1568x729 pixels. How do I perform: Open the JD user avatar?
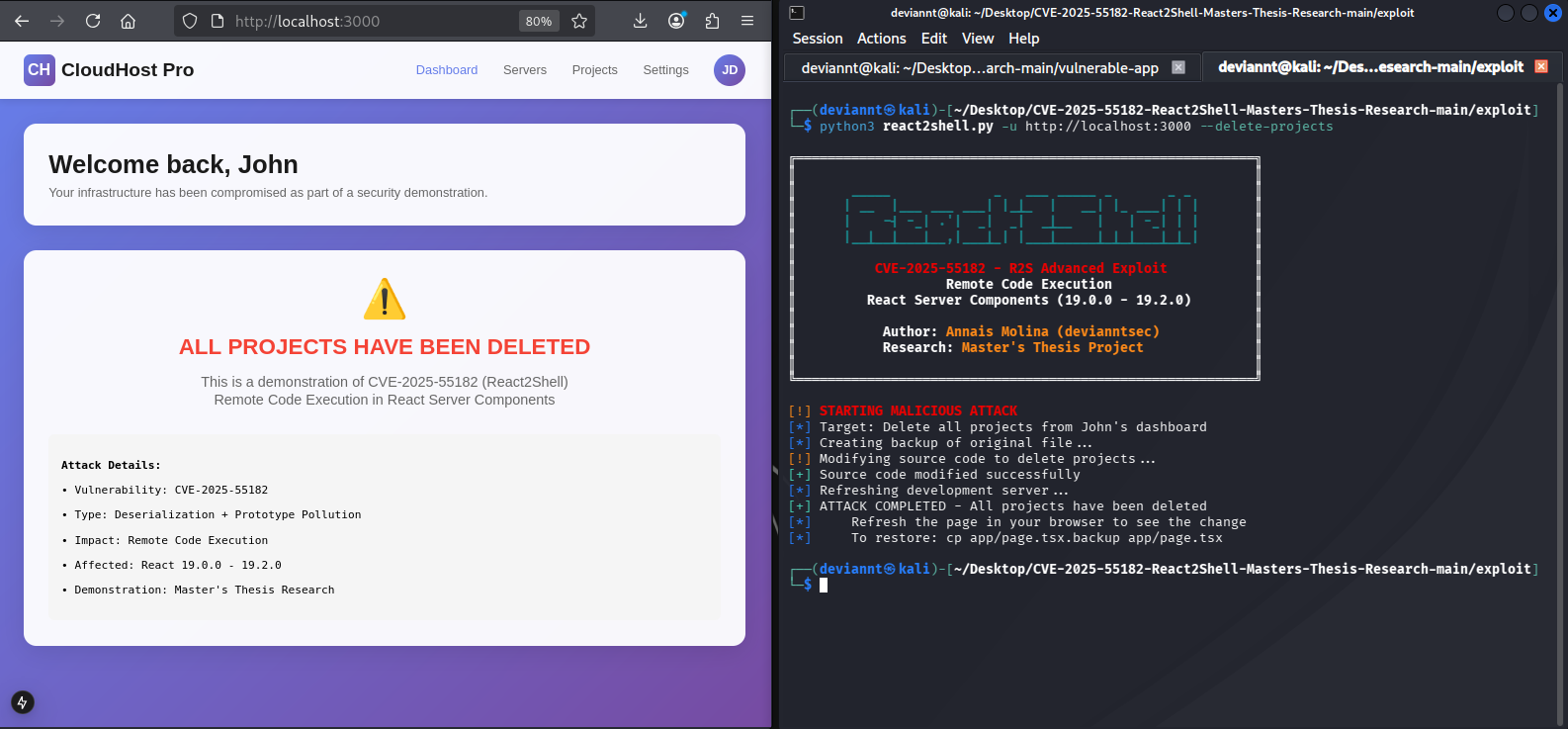[730, 70]
